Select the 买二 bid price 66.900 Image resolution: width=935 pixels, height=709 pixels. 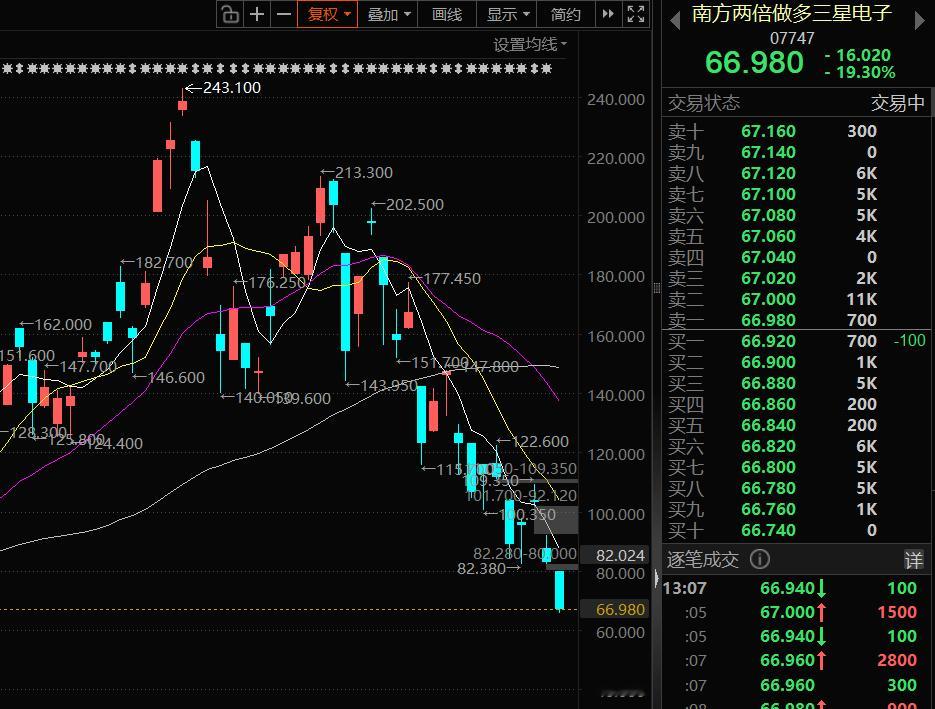coord(768,362)
